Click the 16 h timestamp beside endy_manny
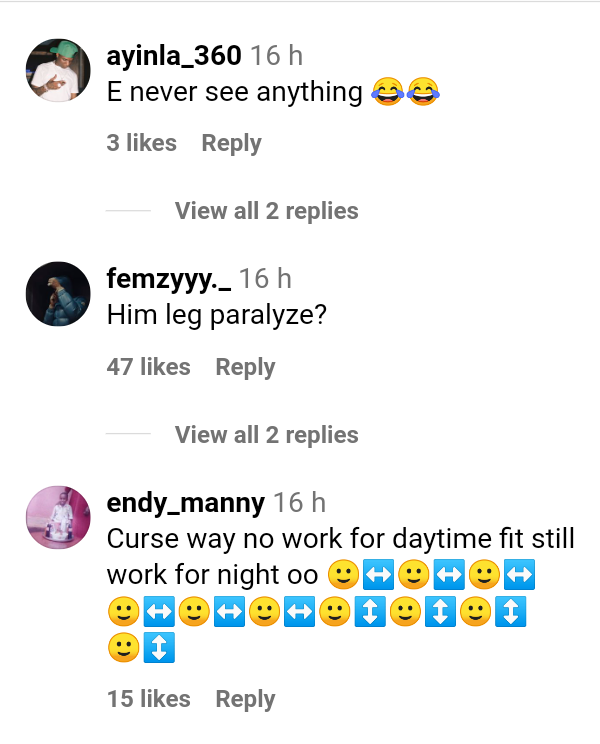This screenshot has width=600, height=744. pos(299,502)
